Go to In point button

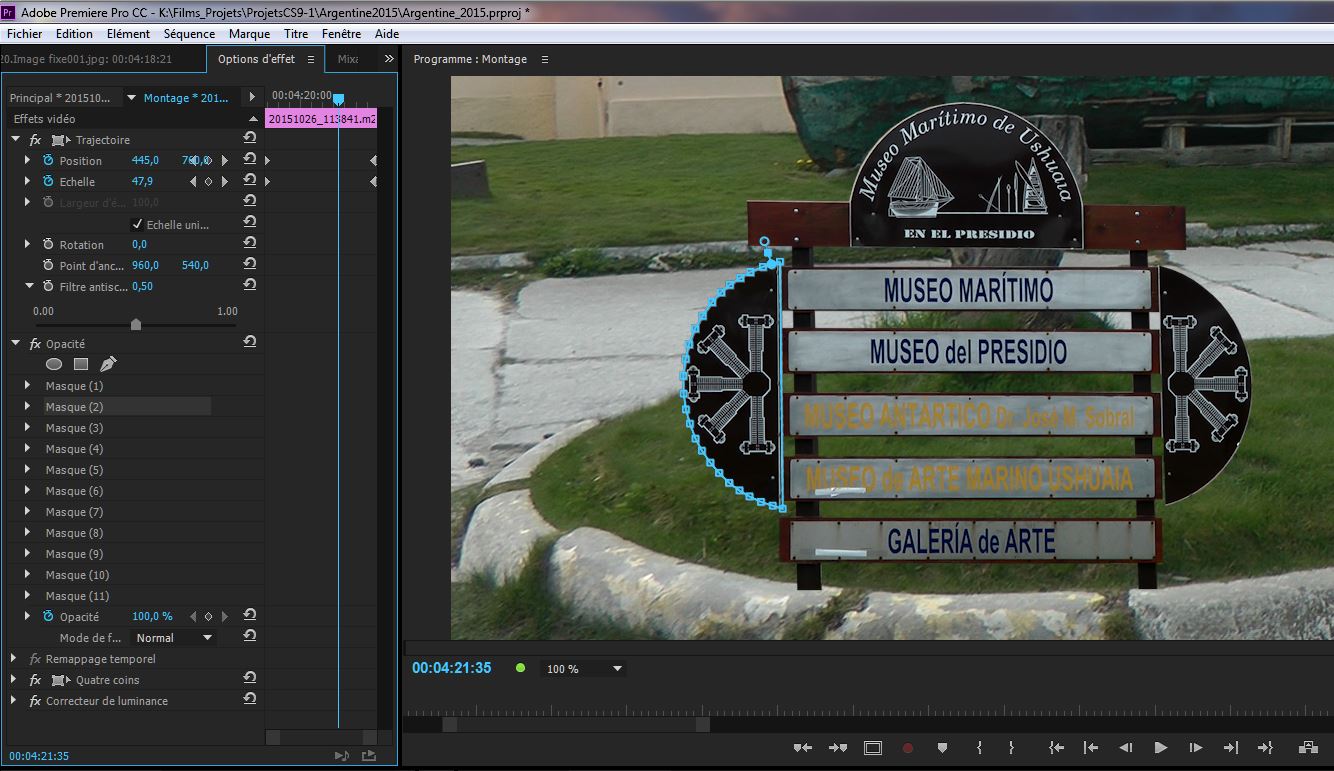(x=1056, y=747)
